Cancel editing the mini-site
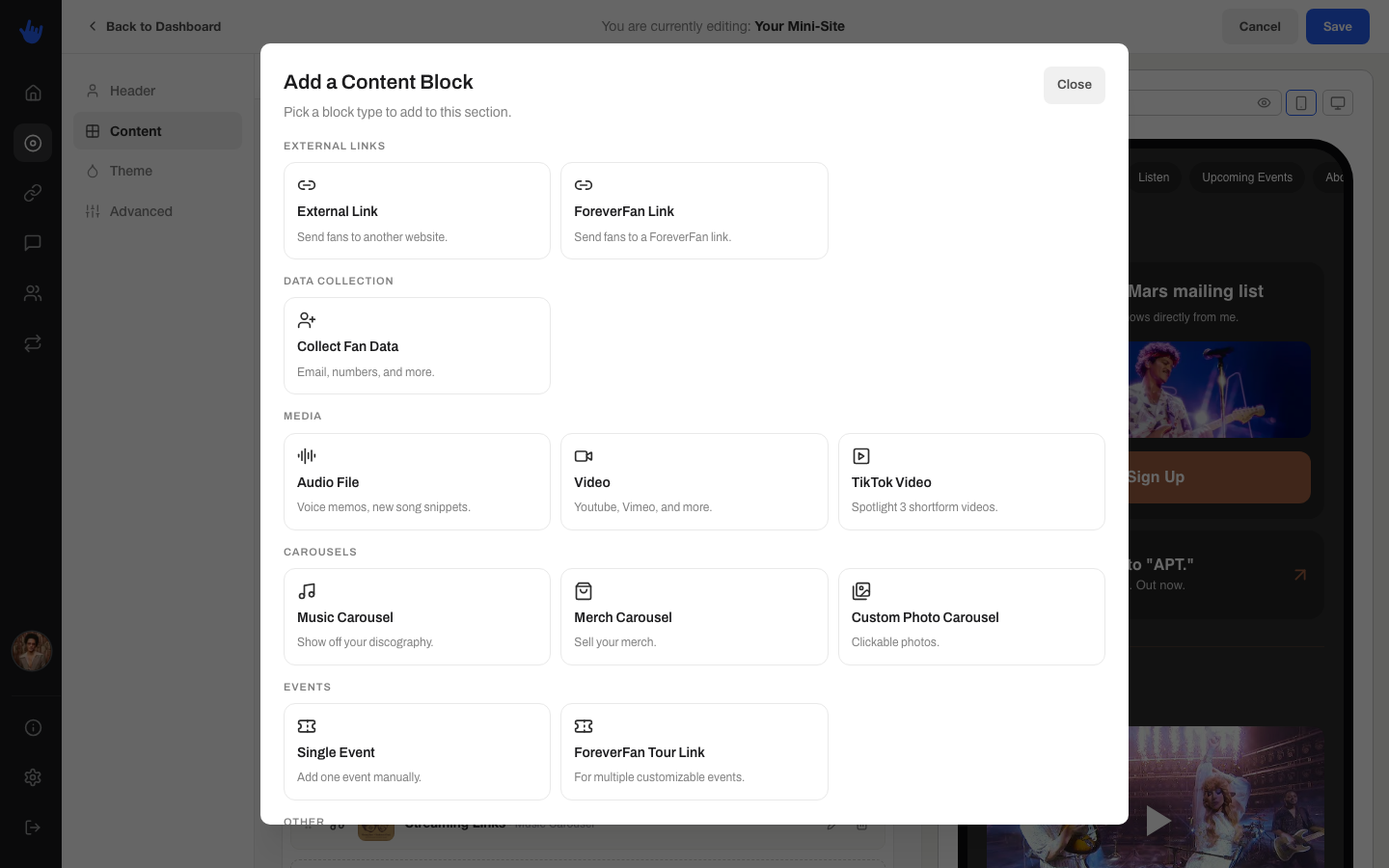Screen dimensions: 1389x868 point(1260,27)
